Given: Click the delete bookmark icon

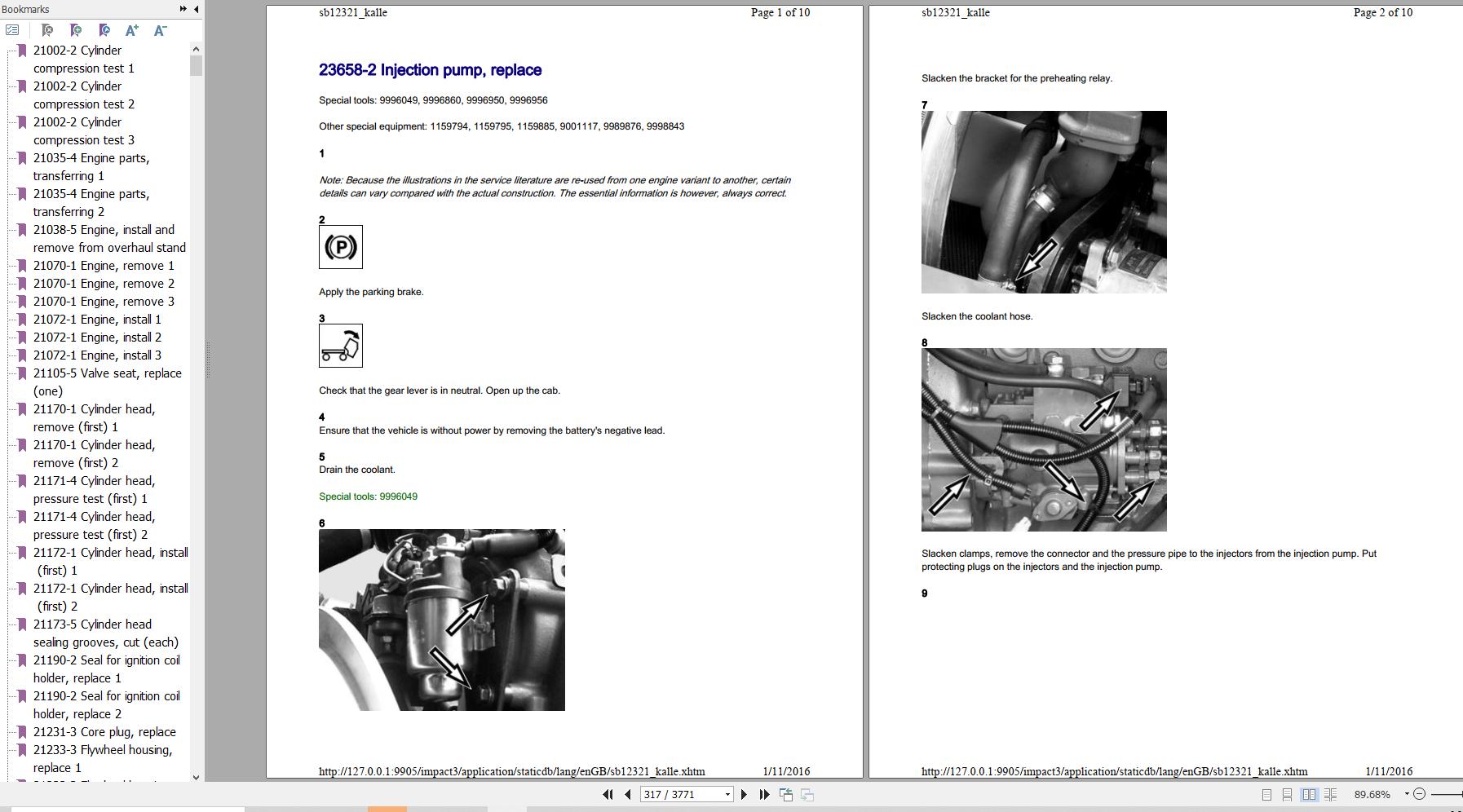Looking at the screenshot, I should tap(47, 30).
